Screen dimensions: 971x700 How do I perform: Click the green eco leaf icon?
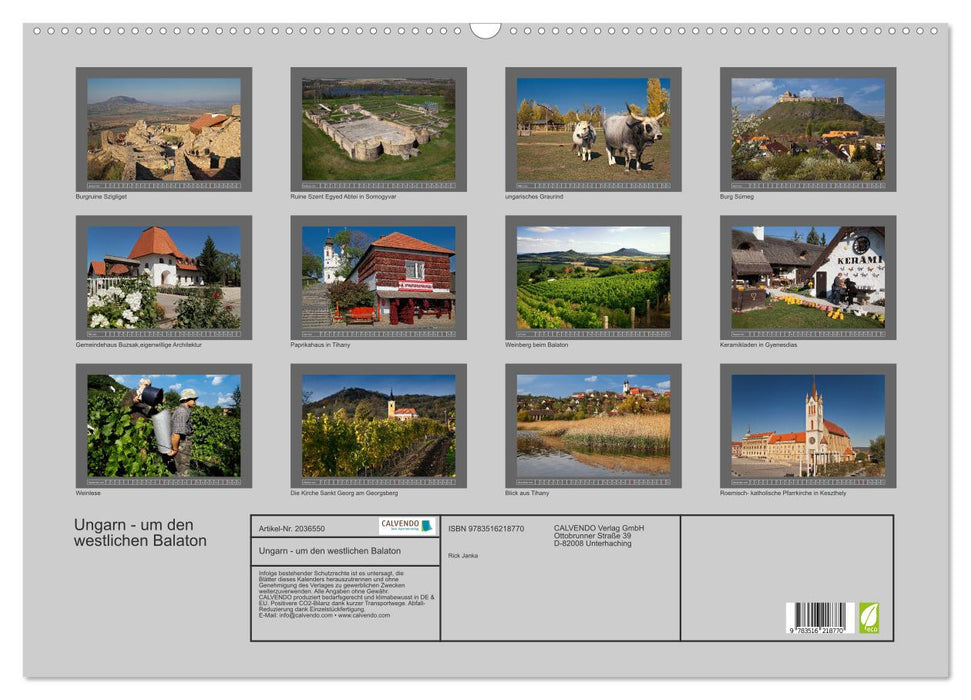pos(870,618)
